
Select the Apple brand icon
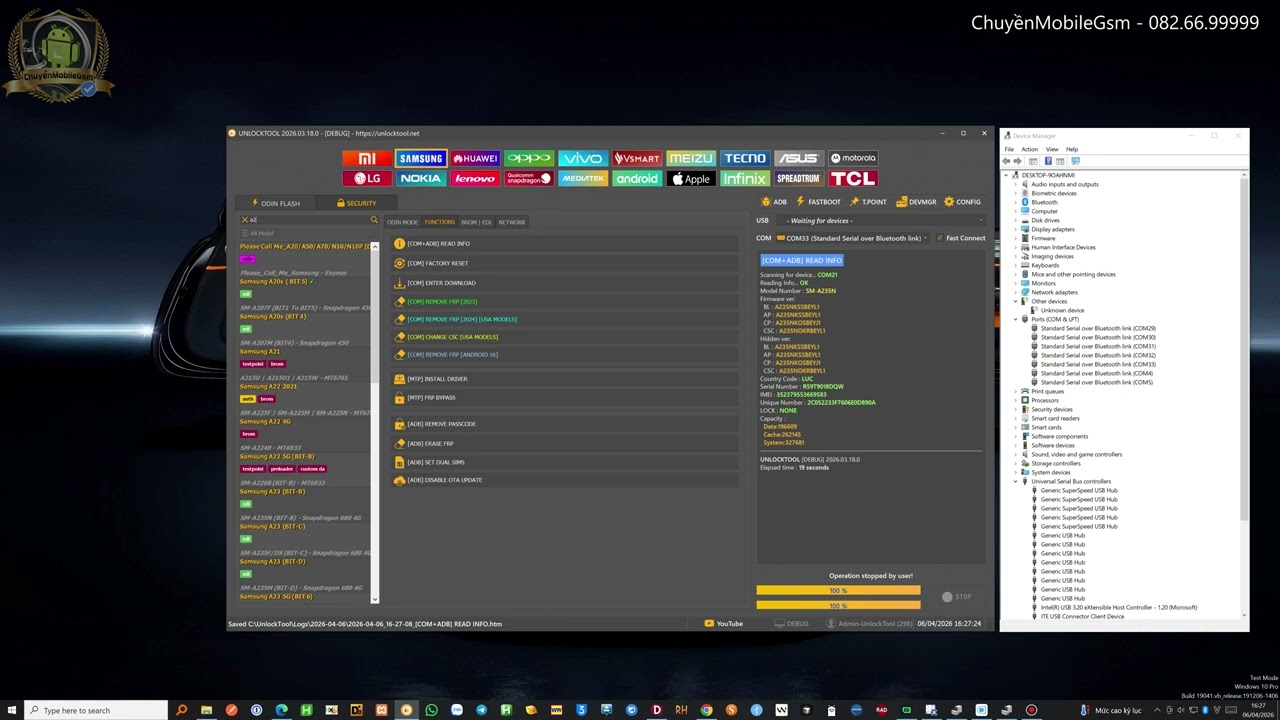[691, 179]
